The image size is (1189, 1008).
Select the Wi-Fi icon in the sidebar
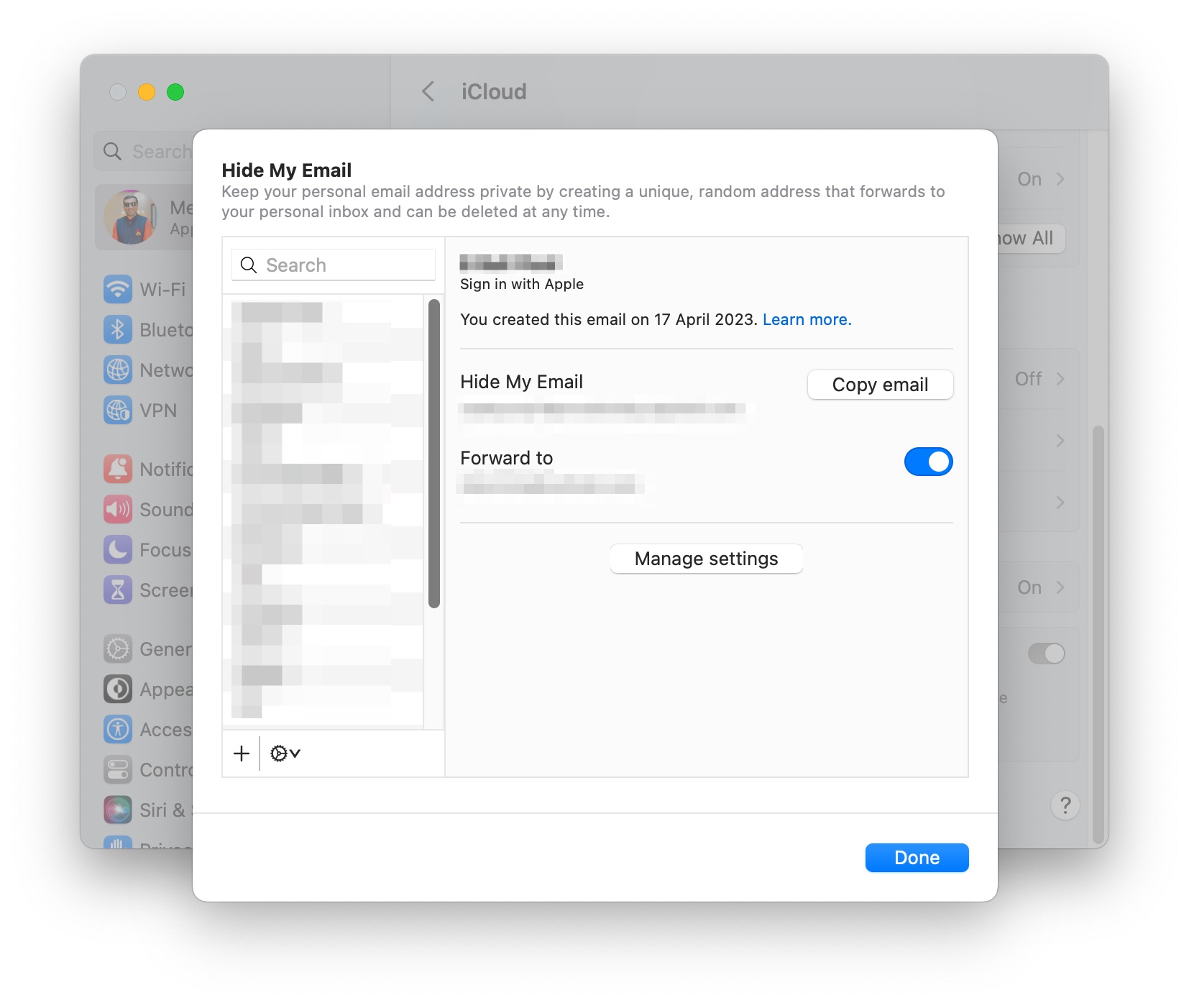click(x=117, y=290)
